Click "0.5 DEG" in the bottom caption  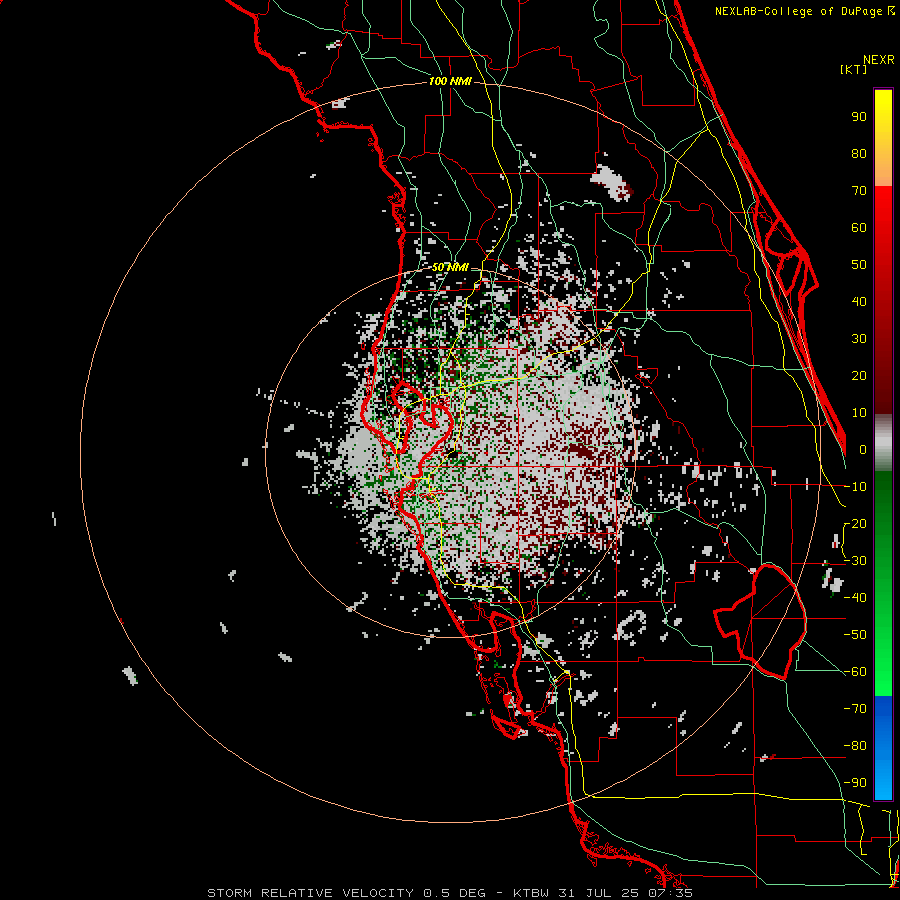point(455,893)
